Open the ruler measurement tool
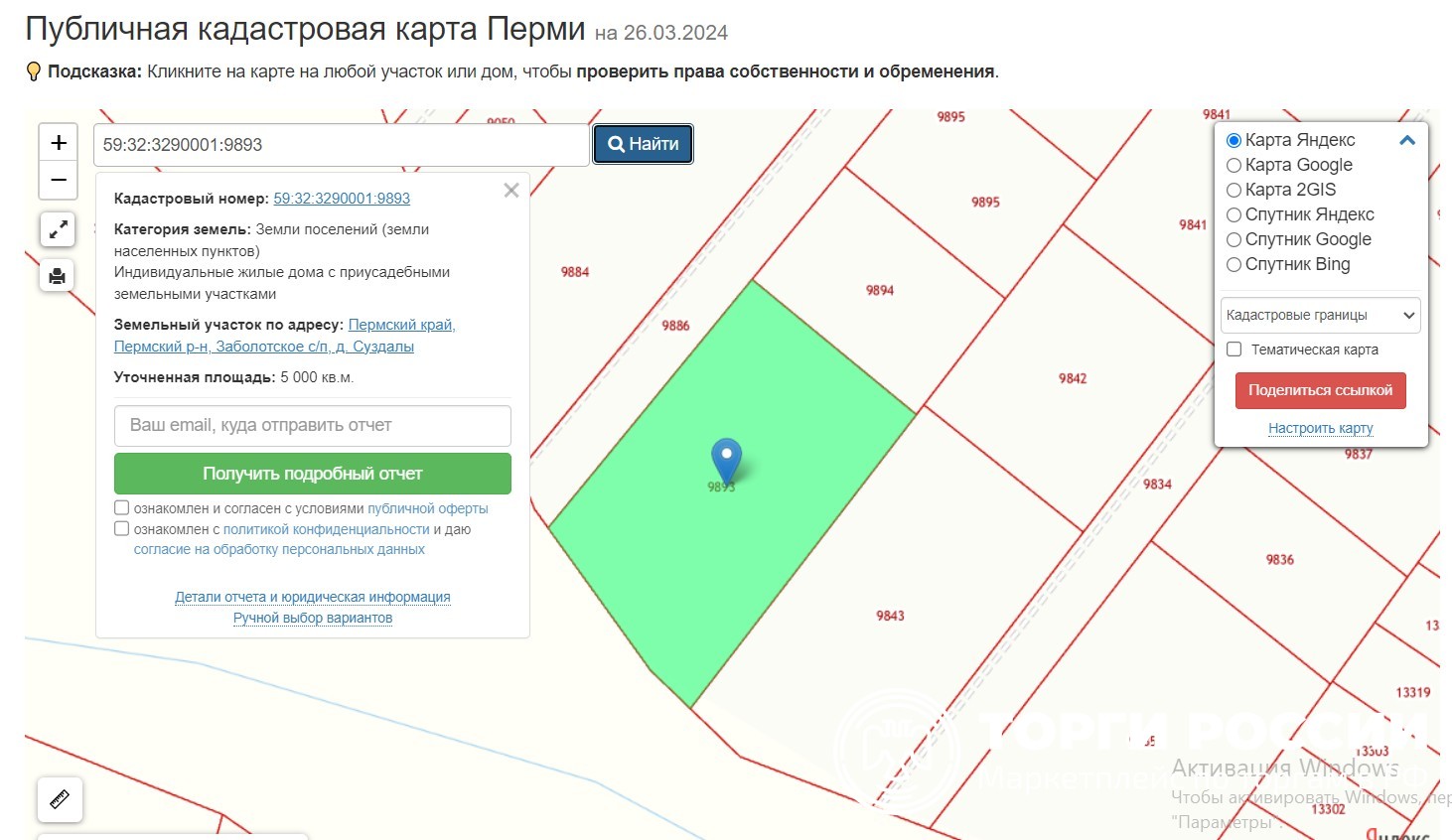The height and width of the screenshot is (840, 1452). tap(60, 799)
